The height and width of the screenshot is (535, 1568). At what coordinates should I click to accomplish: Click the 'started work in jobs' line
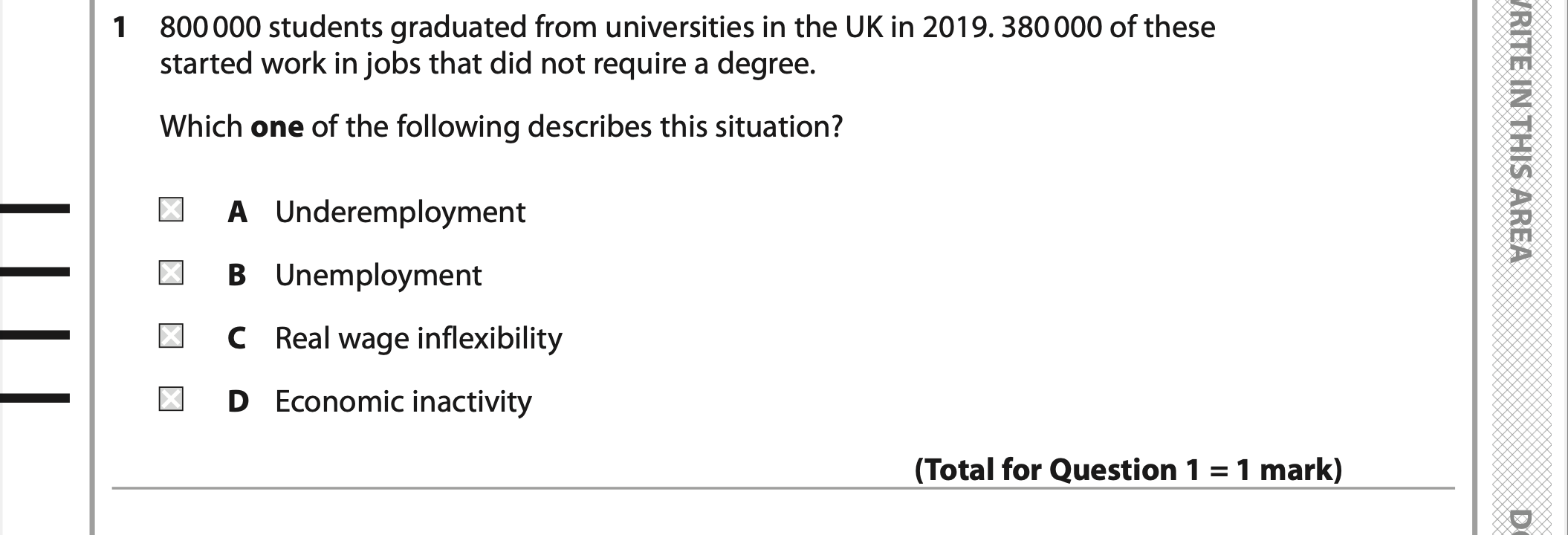(x=487, y=65)
